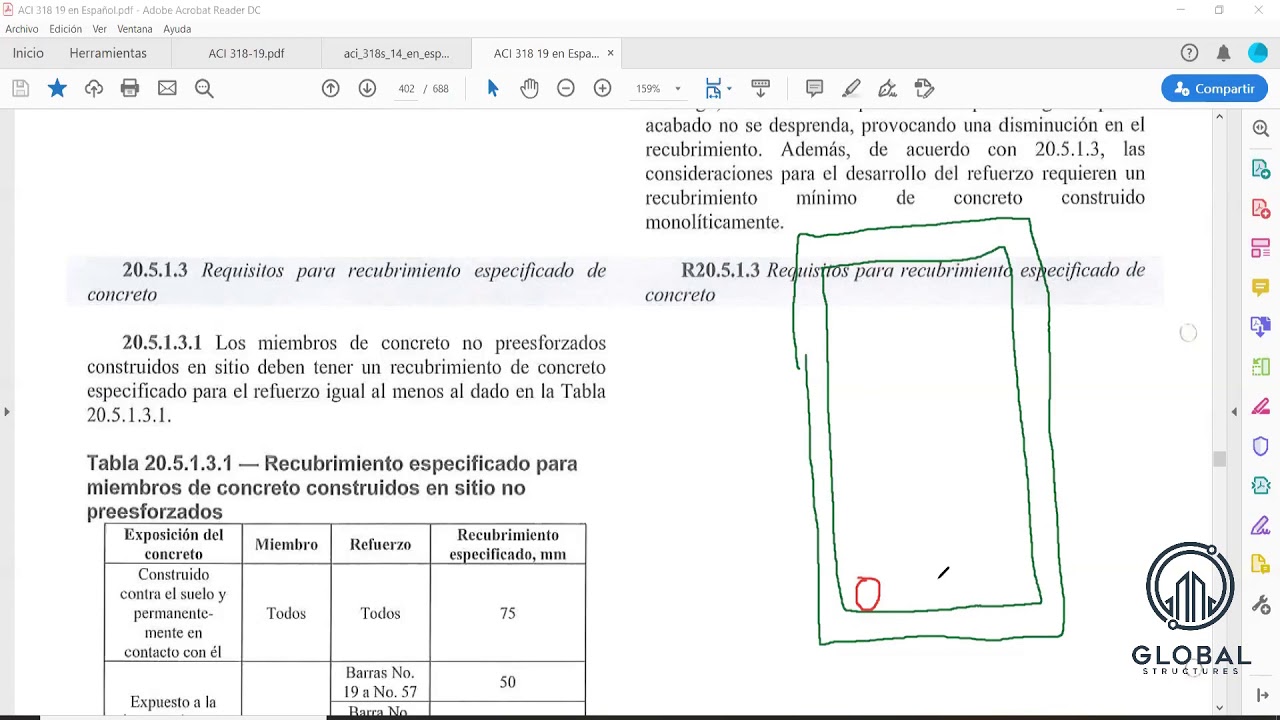Open the Ayuda menu
This screenshot has height=720, width=1280.
pyautogui.click(x=177, y=29)
